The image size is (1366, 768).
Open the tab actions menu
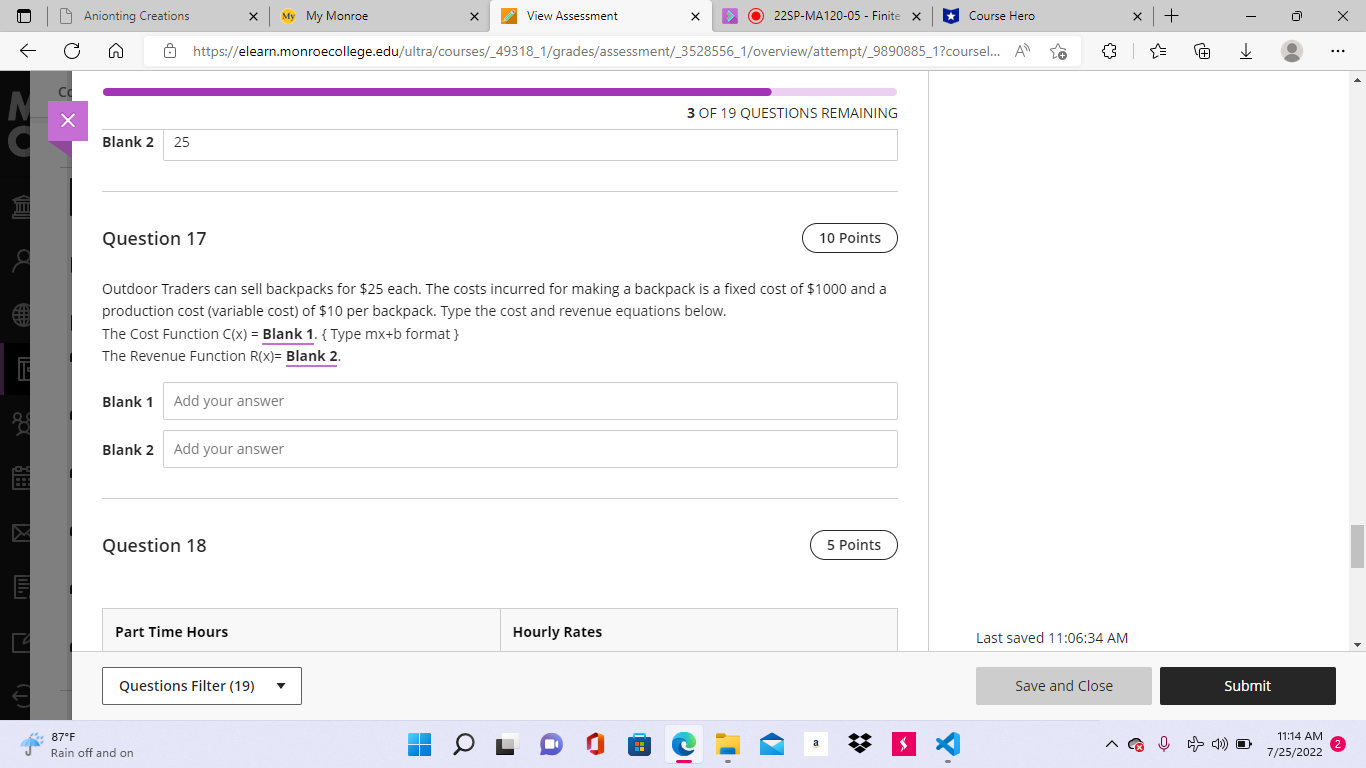(24, 16)
